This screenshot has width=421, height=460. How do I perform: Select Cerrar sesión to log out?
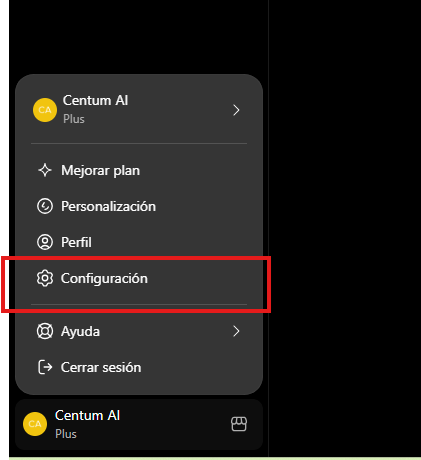coord(139,367)
